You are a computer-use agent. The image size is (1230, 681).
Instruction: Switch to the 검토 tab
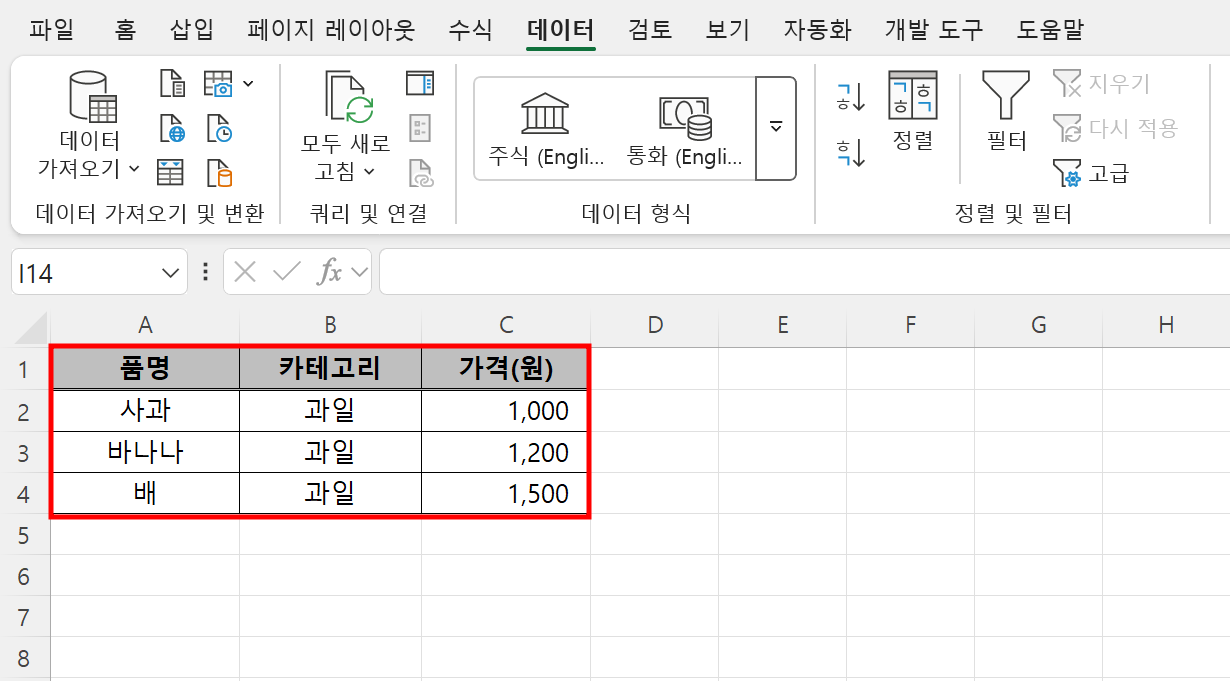coord(650,29)
